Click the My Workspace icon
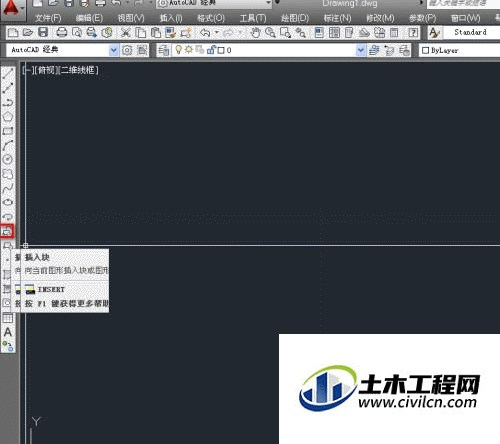Viewport: 500px width, 444px height. pos(142,50)
